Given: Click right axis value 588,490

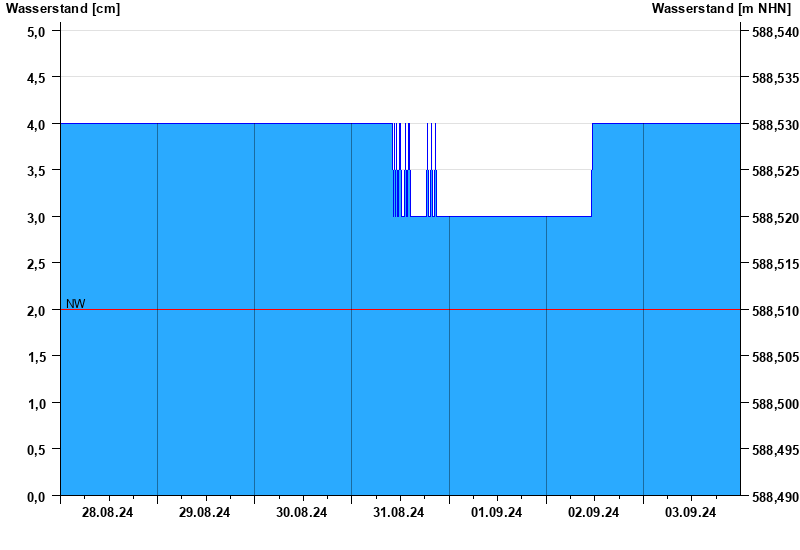Looking at the screenshot, I should tap(776, 497).
